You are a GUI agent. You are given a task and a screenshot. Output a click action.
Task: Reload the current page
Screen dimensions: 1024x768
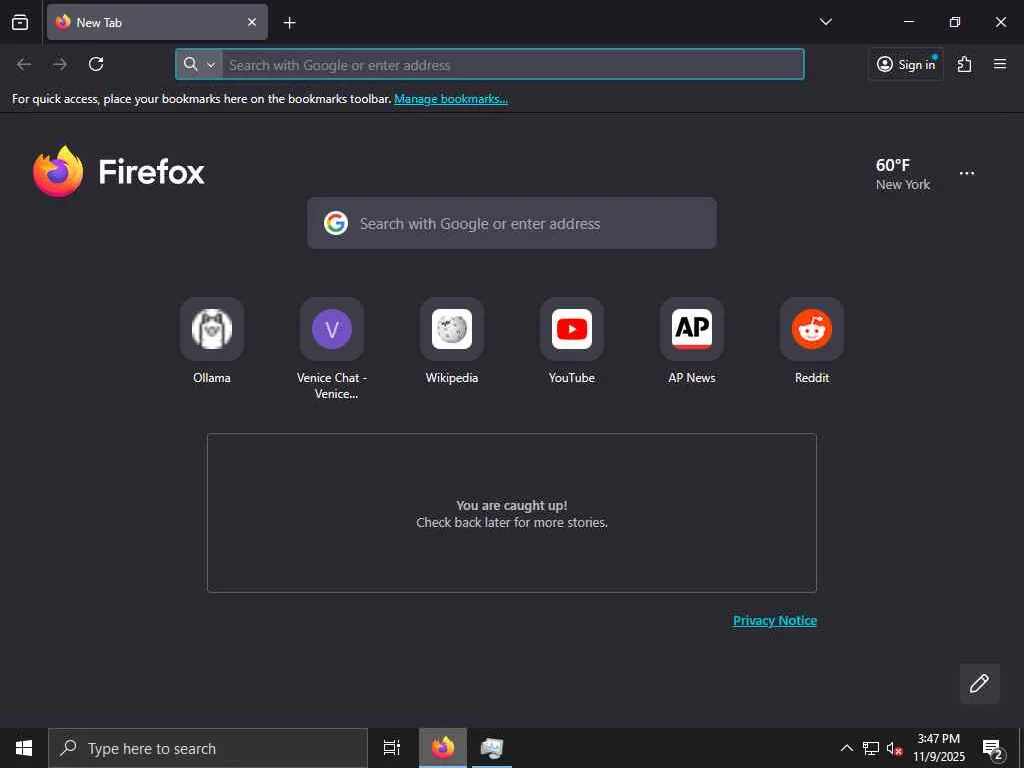click(96, 64)
